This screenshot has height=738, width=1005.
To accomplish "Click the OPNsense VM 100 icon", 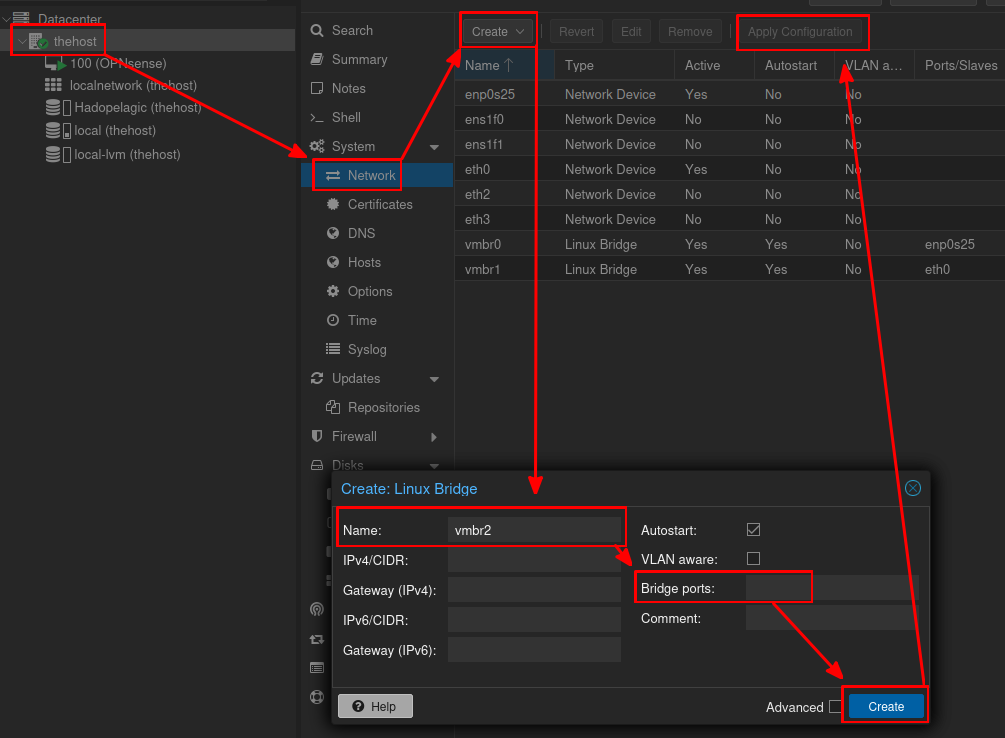I will (54, 64).
